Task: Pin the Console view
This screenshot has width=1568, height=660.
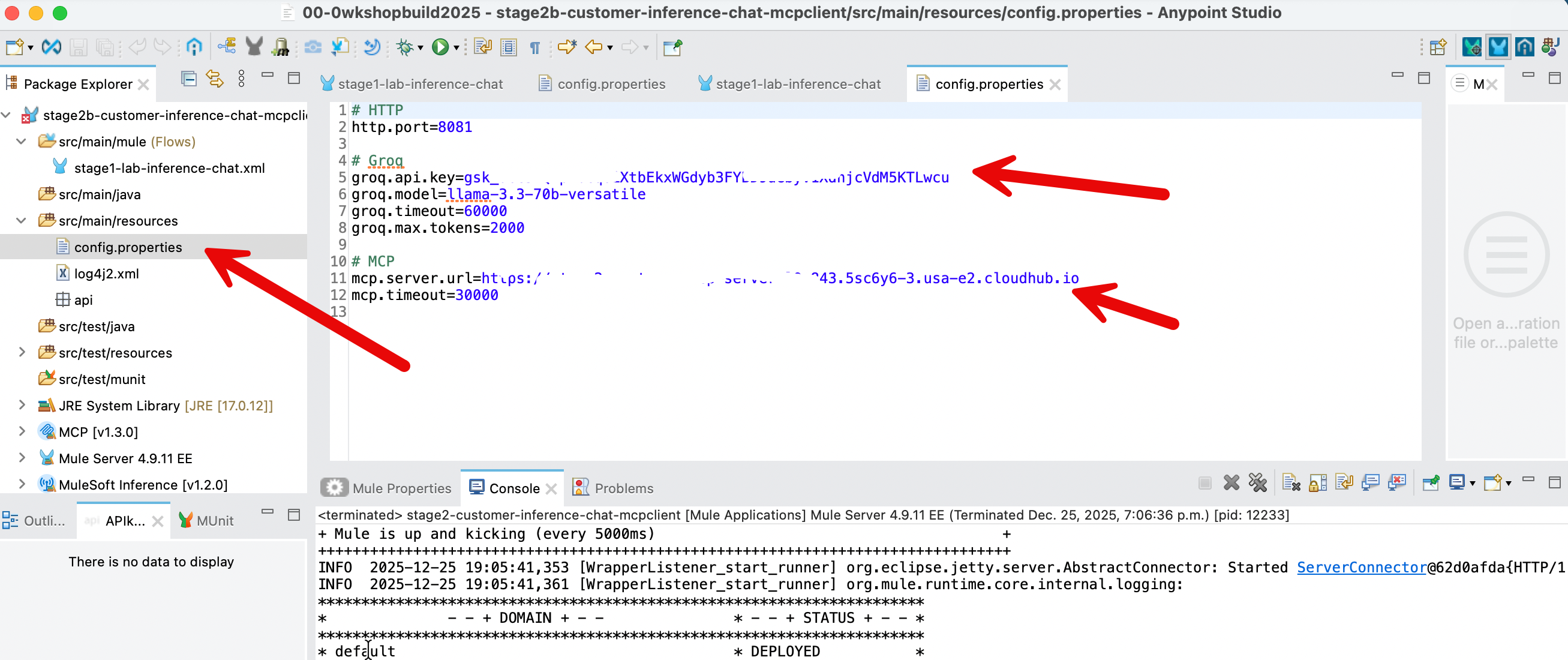Action: (x=1431, y=482)
